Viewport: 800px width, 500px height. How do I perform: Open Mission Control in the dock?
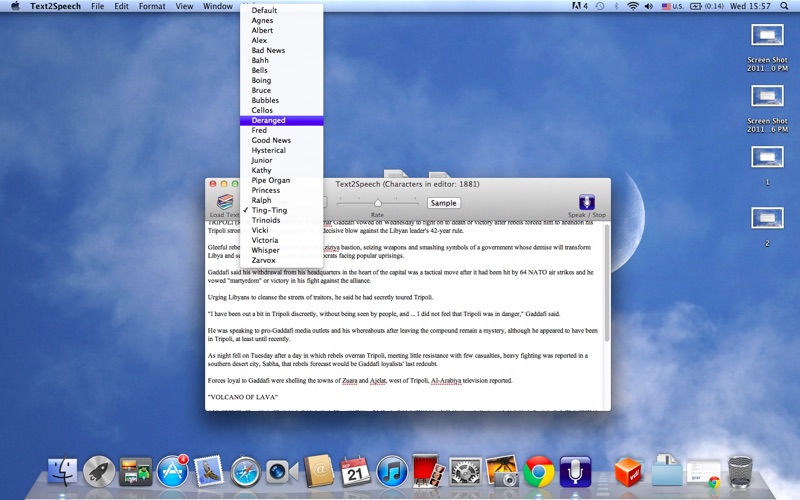(x=136, y=471)
